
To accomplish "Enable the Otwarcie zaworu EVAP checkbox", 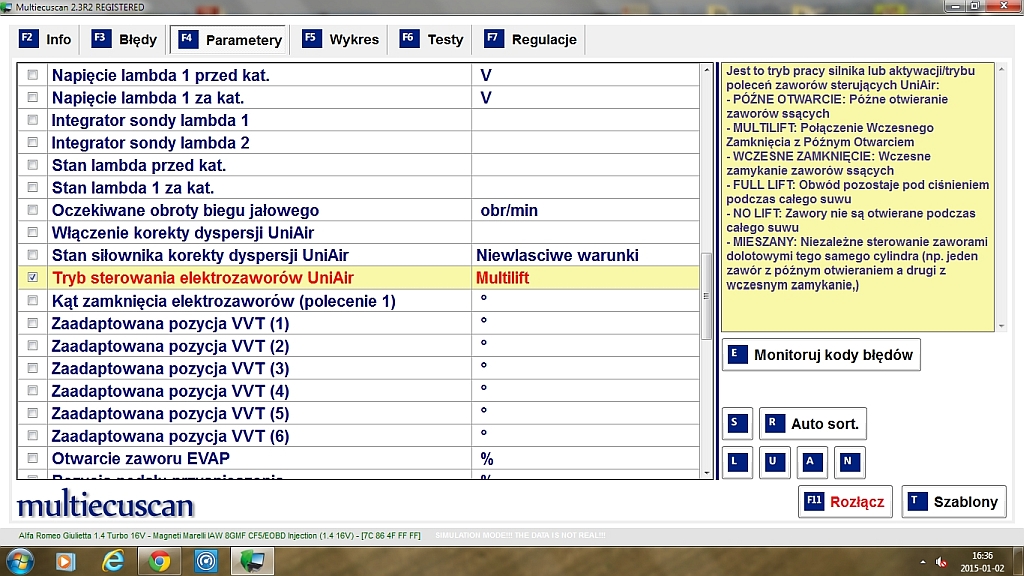I will coord(33,458).
